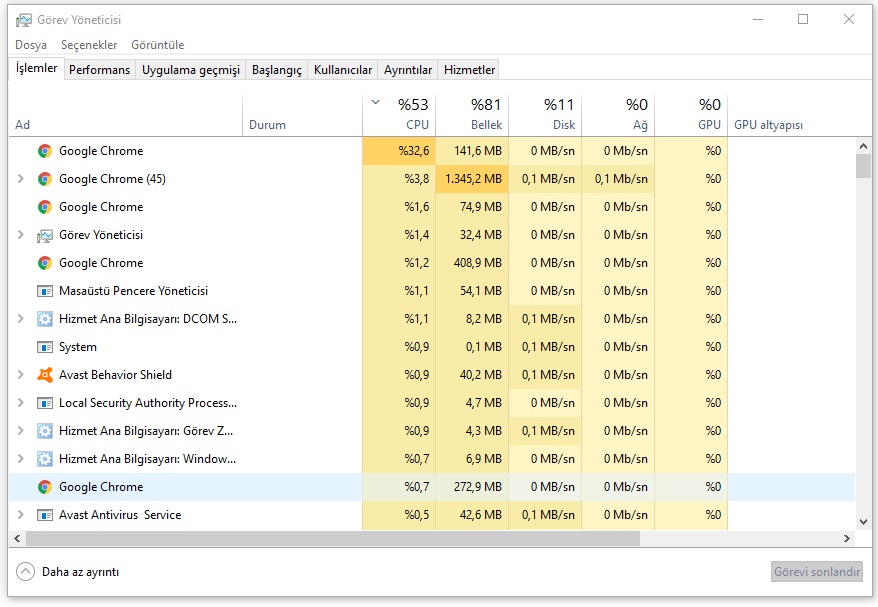Open the Başlangıç tab
The image size is (878, 607).
[x=276, y=70]
